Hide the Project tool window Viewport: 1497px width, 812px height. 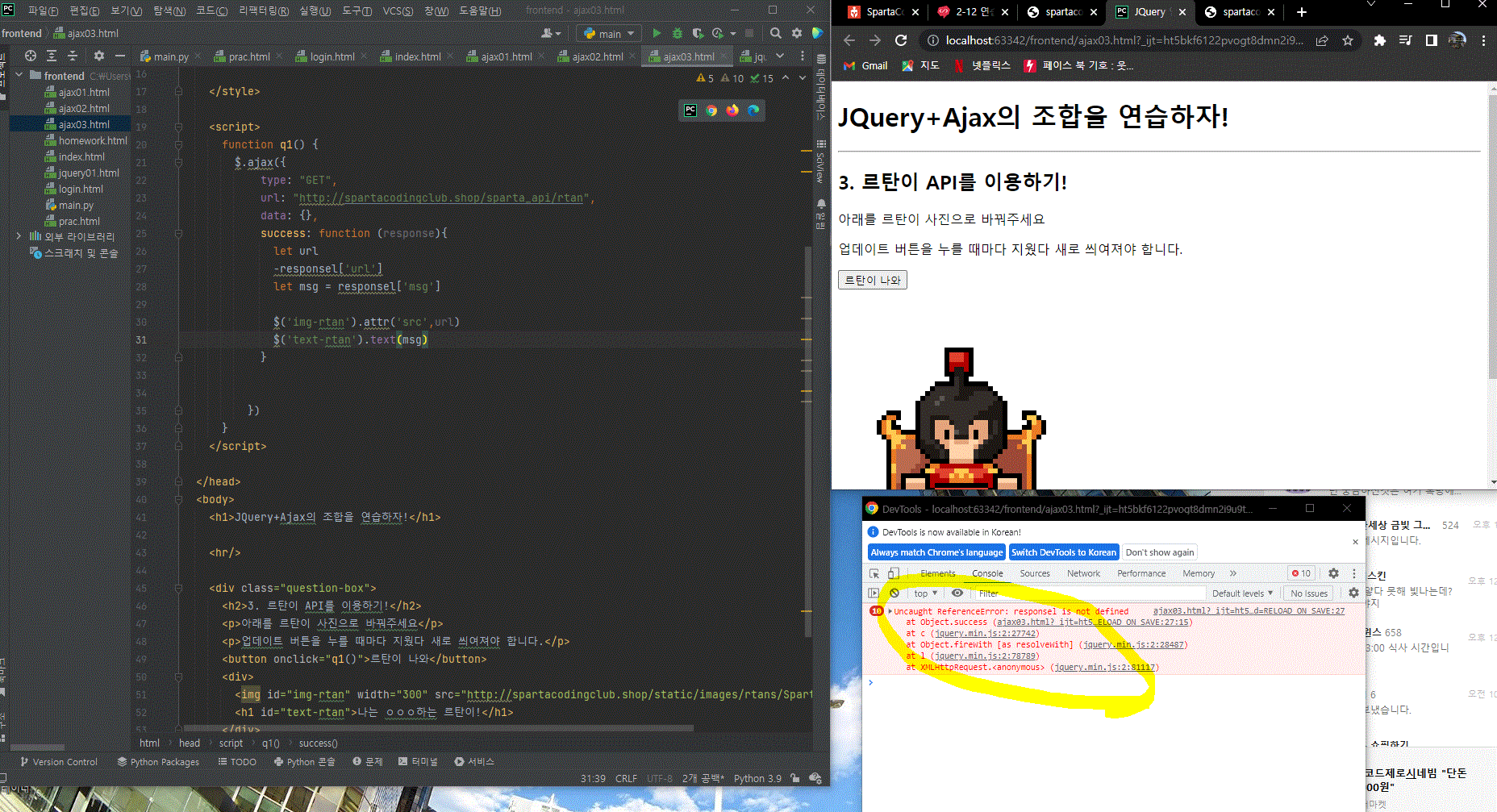click(x=120, y=56)
